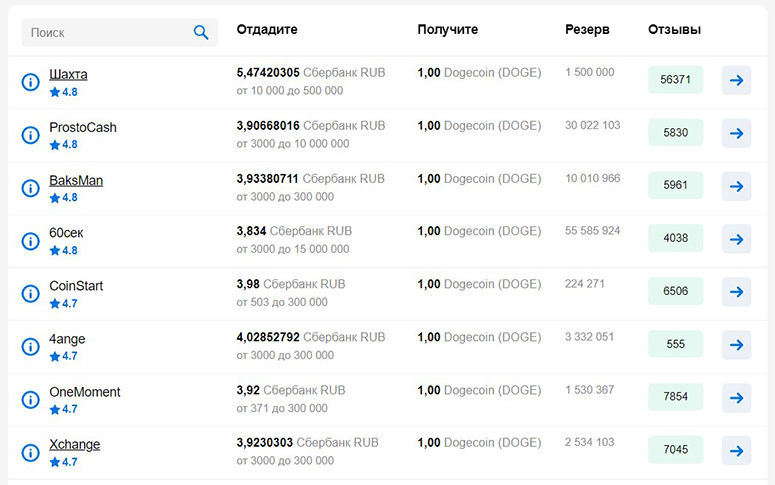Click the arrow button in 60сек row
Viewport: 775px width, 485px height.
point(736,239)
